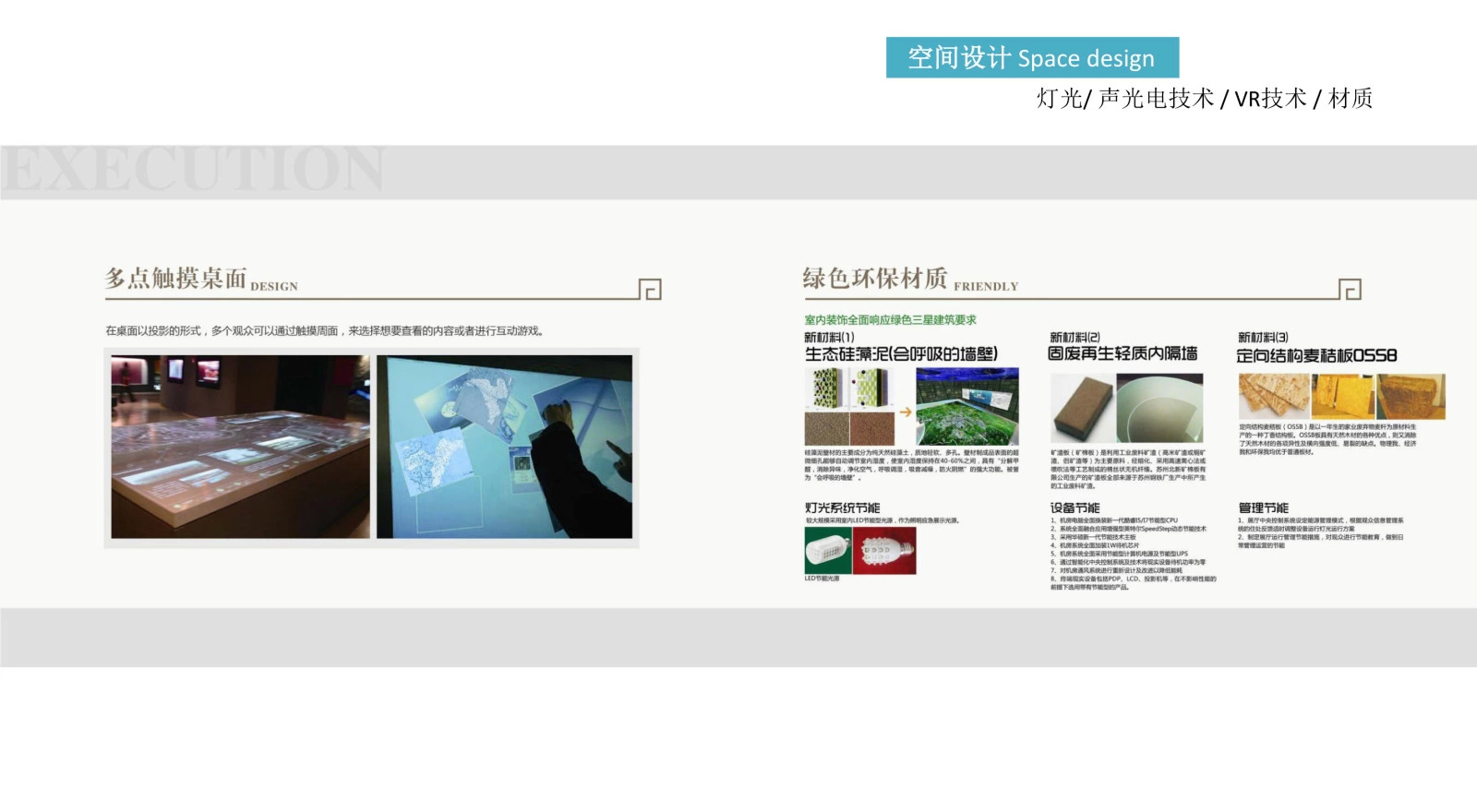Click the 定向结构麦秸板OSSB heading
This screenshot has height=812, width=1477.
tap(1316, 355)
